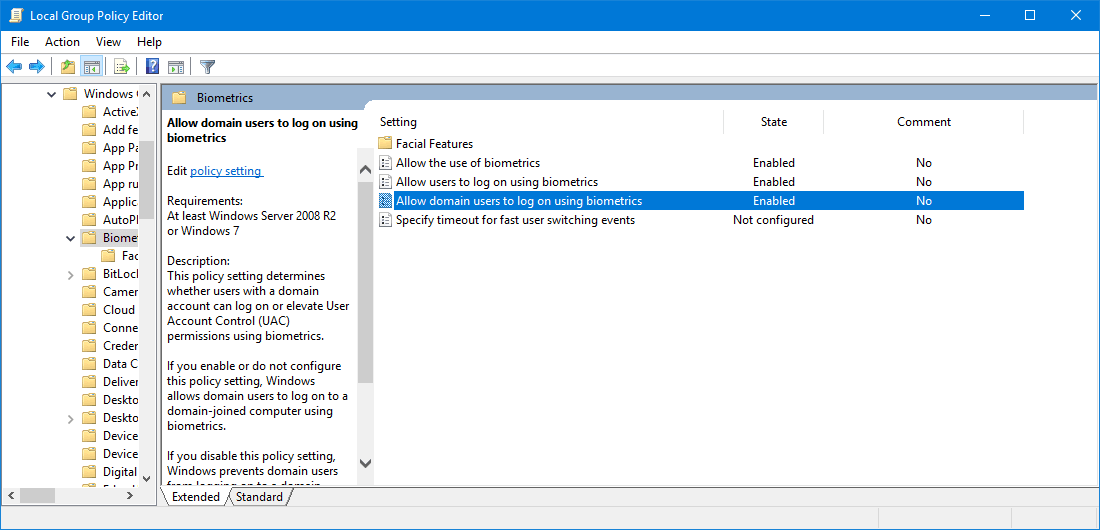Toggle Show/Hide Console Tree icon

[x=90, y=67]
